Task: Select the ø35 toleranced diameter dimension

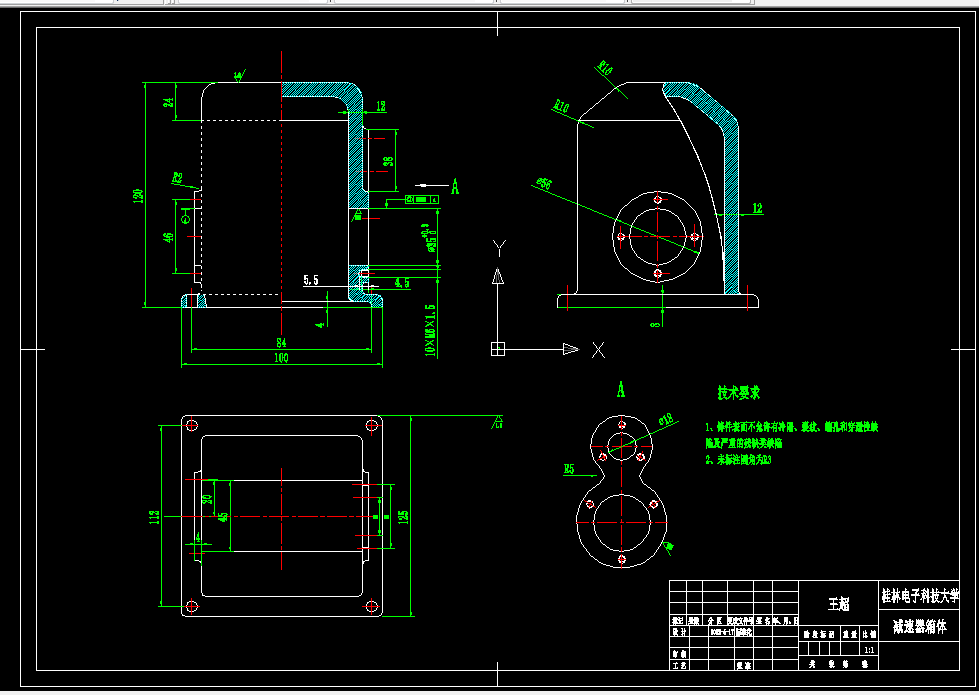Action: 431,238
